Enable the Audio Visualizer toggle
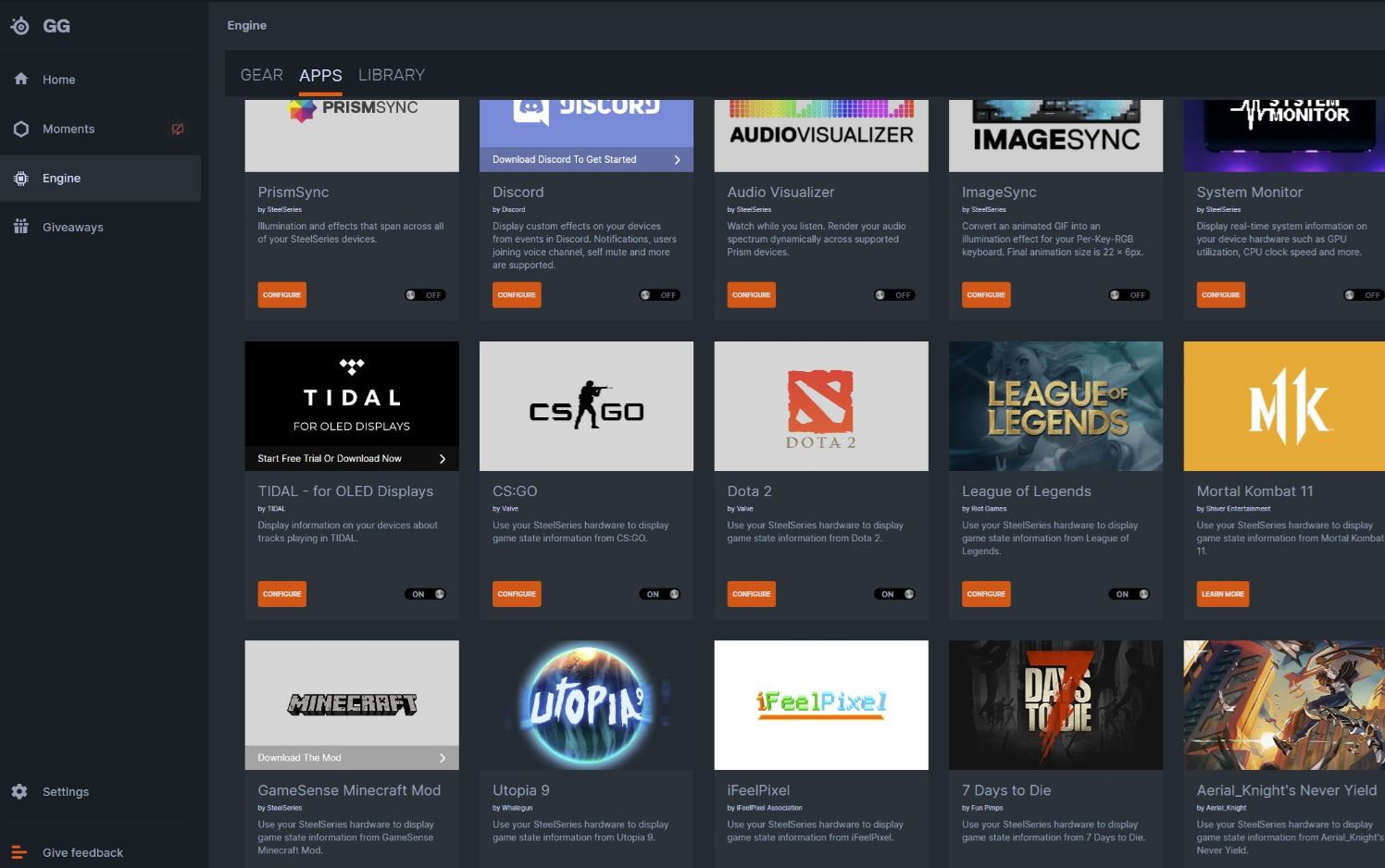1385x868 pixels. (x=894, y=295)
